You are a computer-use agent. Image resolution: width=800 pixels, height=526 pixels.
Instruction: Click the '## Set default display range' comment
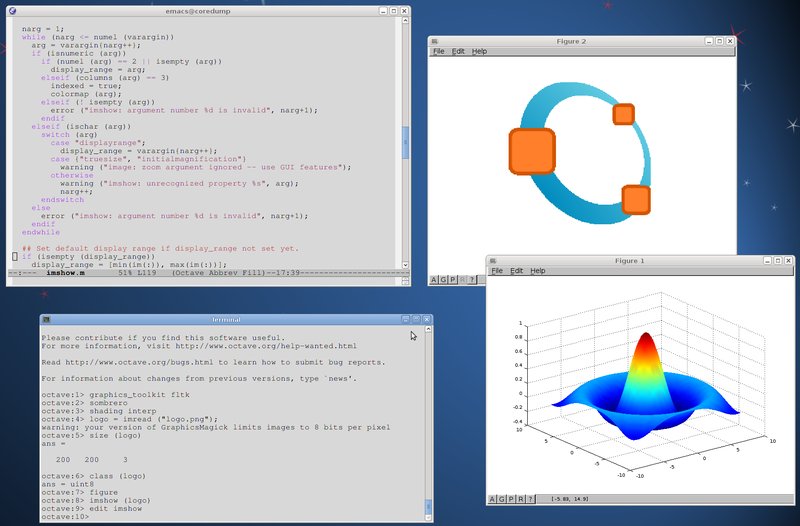(160, 248)
